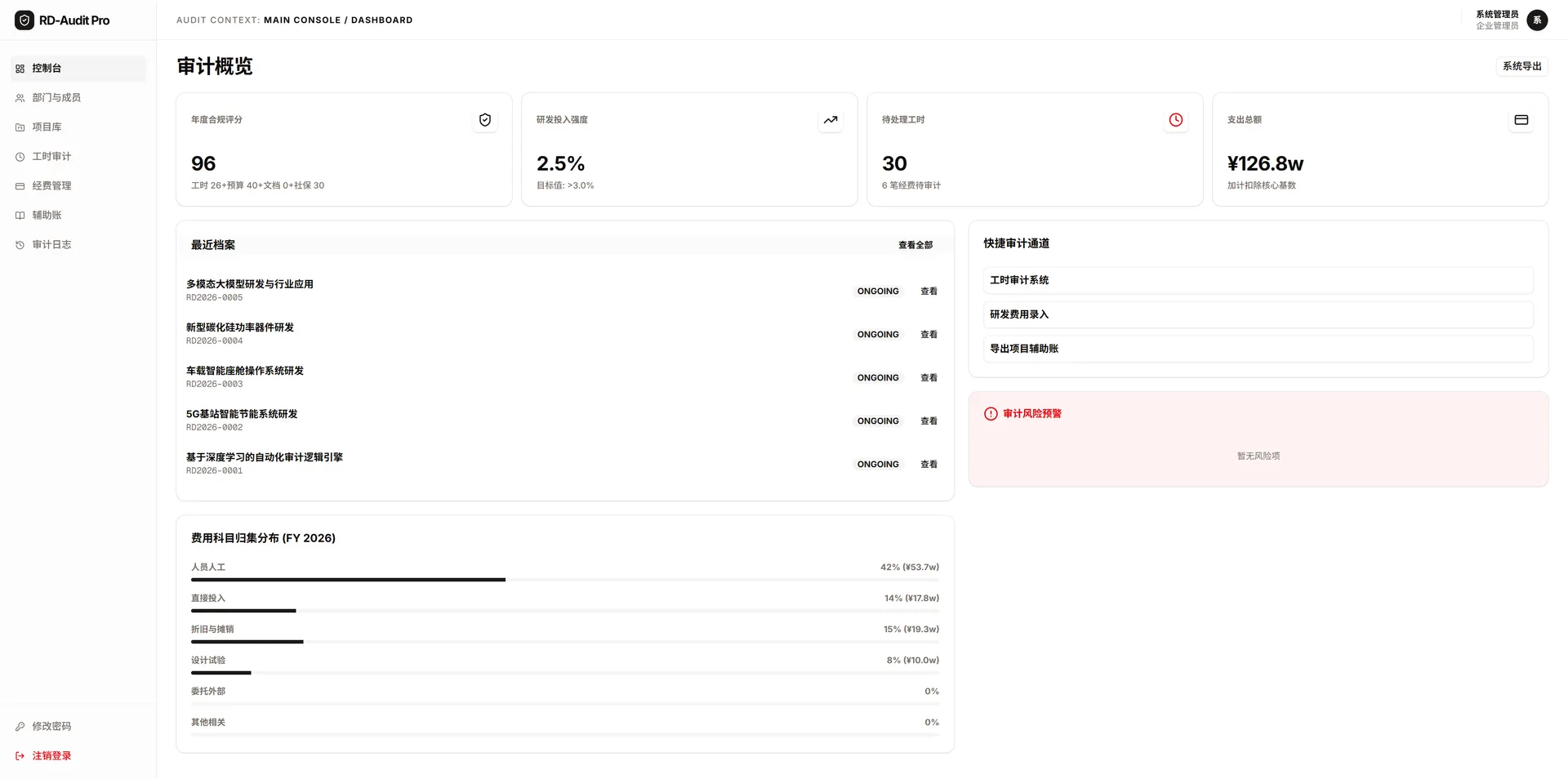Click the 项目库 folder icon
Image resolution: width=1568 pixels, height=779 pixels.
[x=20, y=127]
